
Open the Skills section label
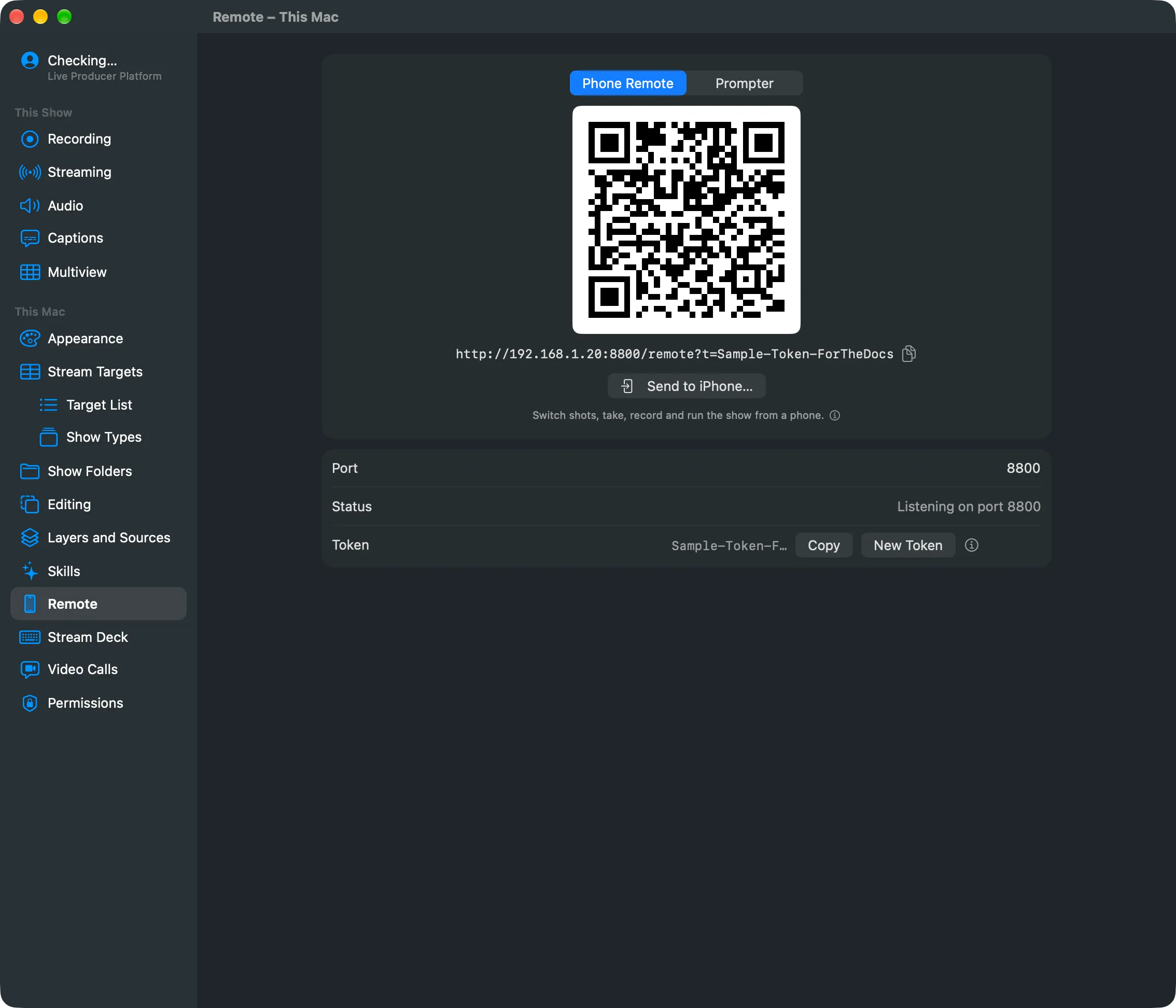[x=64, y=571]
